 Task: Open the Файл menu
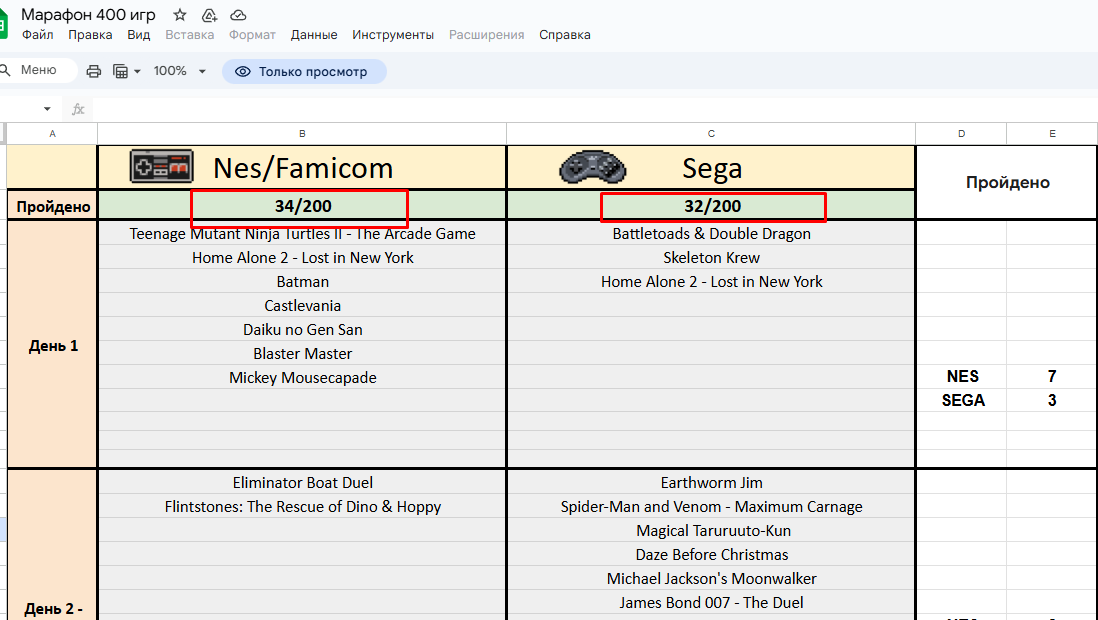click(38, 35)
